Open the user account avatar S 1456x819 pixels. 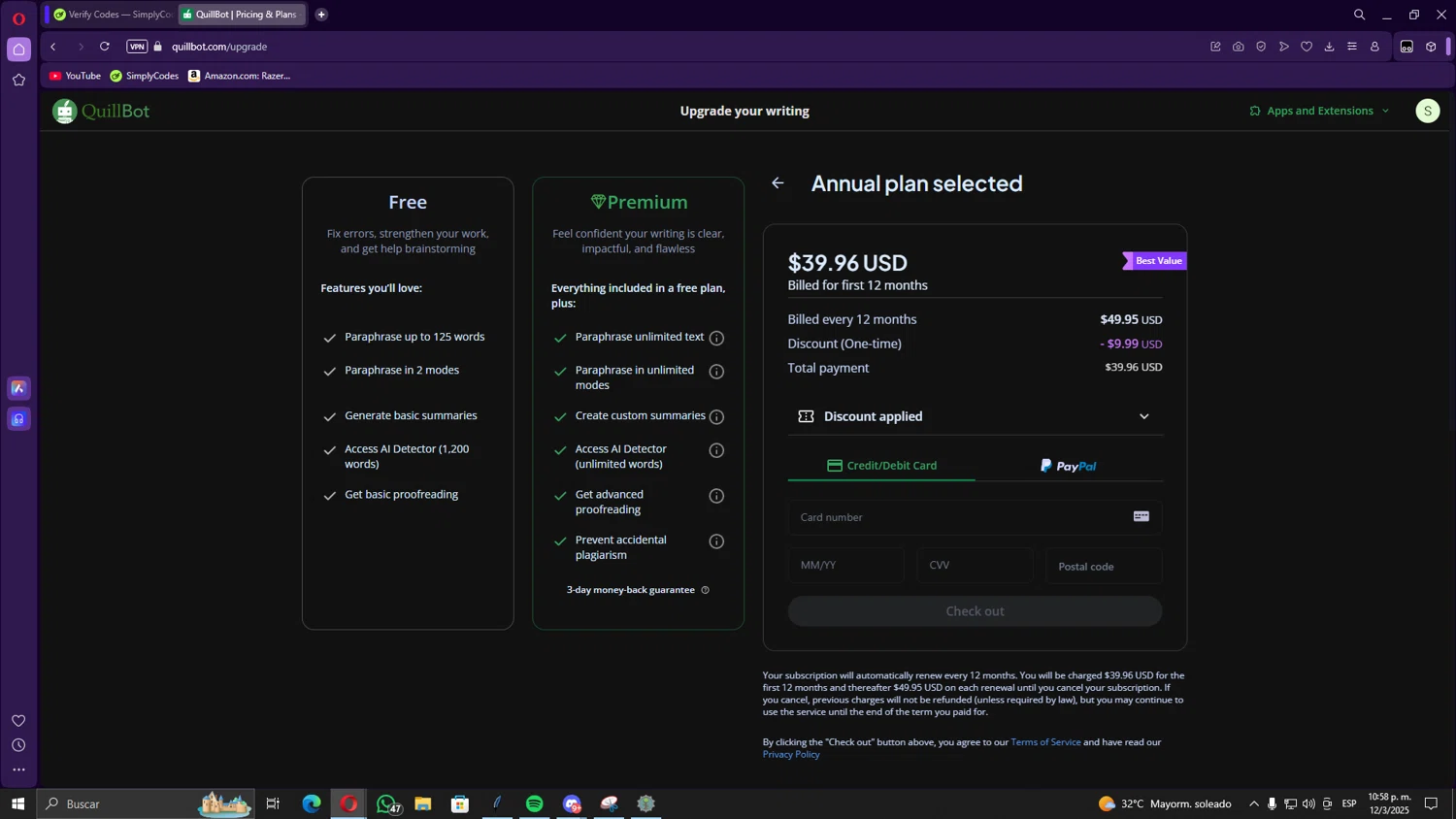pyautogui.click(x=1427, y=112)
